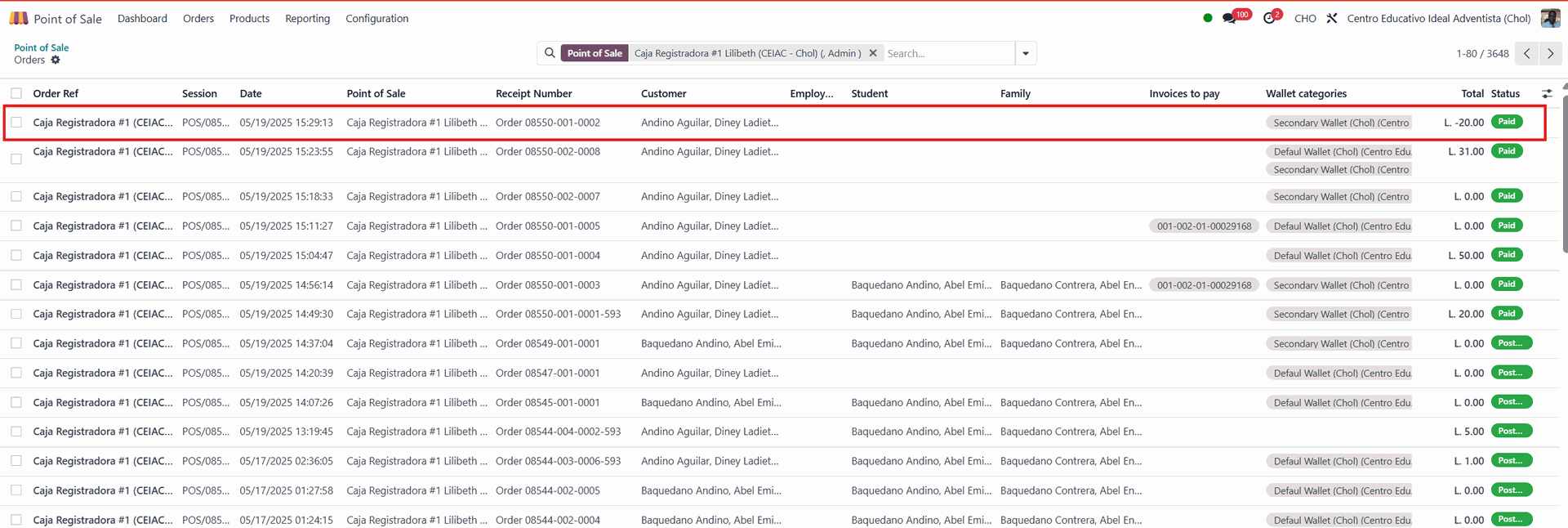Open the Configuration menu
The image size is (1568, 528).
[376, 18]
